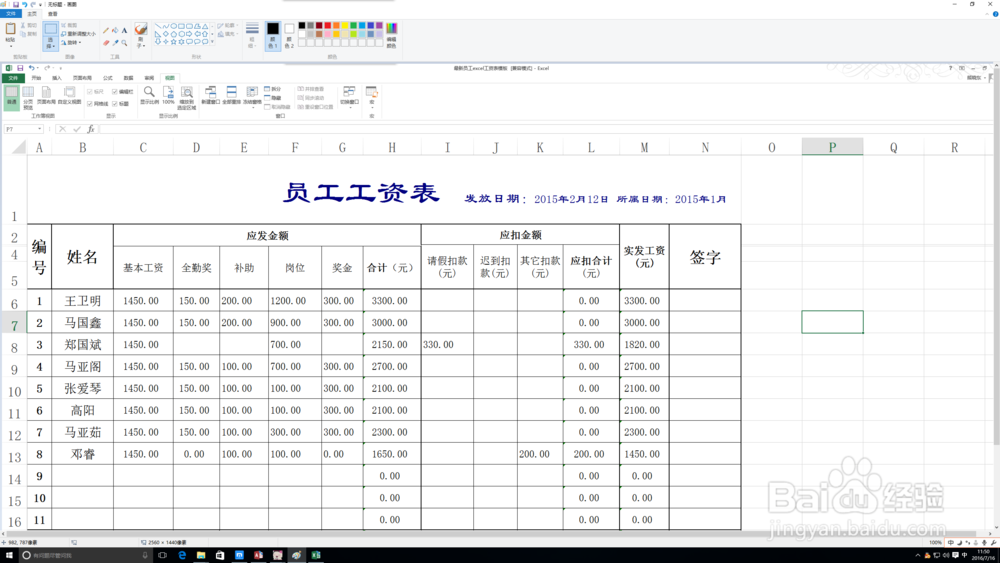Click the Insert Function fx button
This screenshot has width=1000, height=563.
point(91,129)
